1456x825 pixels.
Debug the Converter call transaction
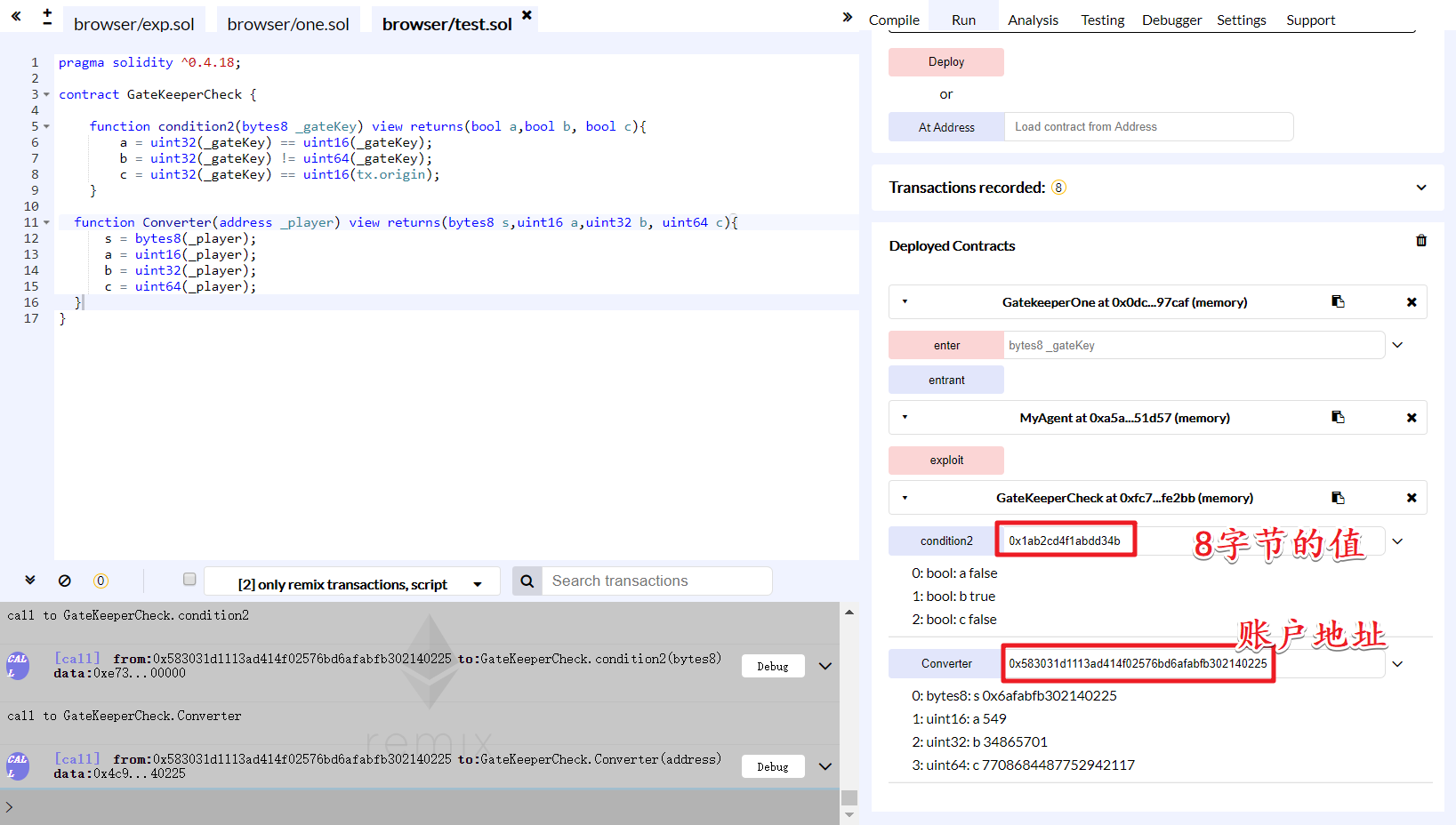pyautogui.click(x=773, y=766)
